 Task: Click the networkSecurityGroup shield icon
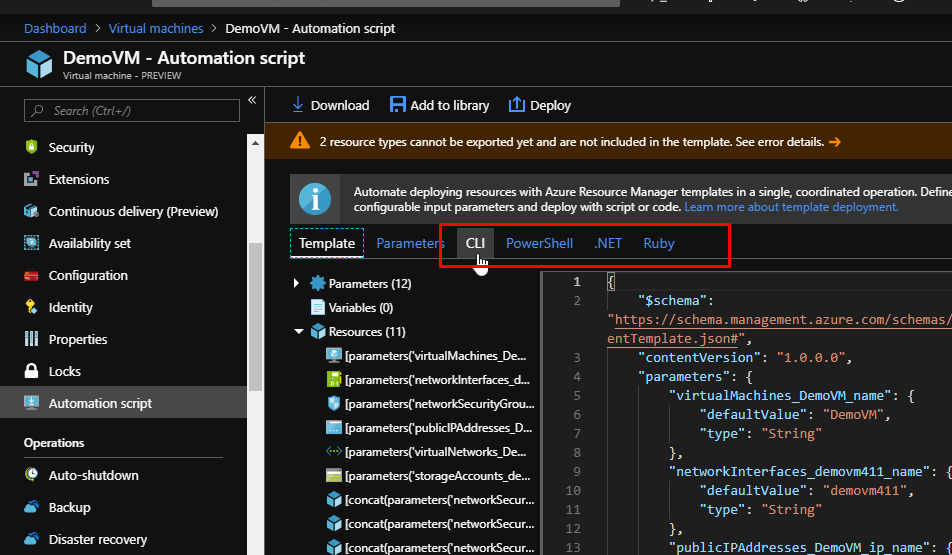(334, 403)
